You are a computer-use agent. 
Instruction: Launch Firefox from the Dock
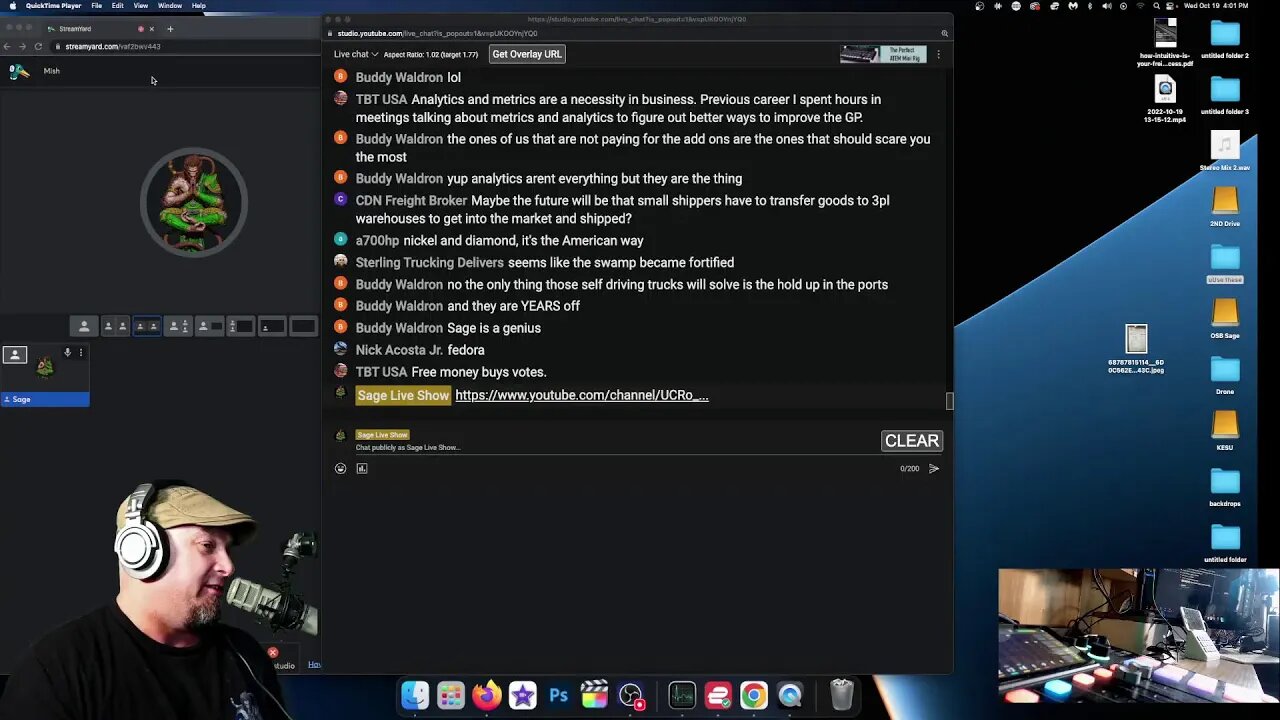[x=487, y=694]
